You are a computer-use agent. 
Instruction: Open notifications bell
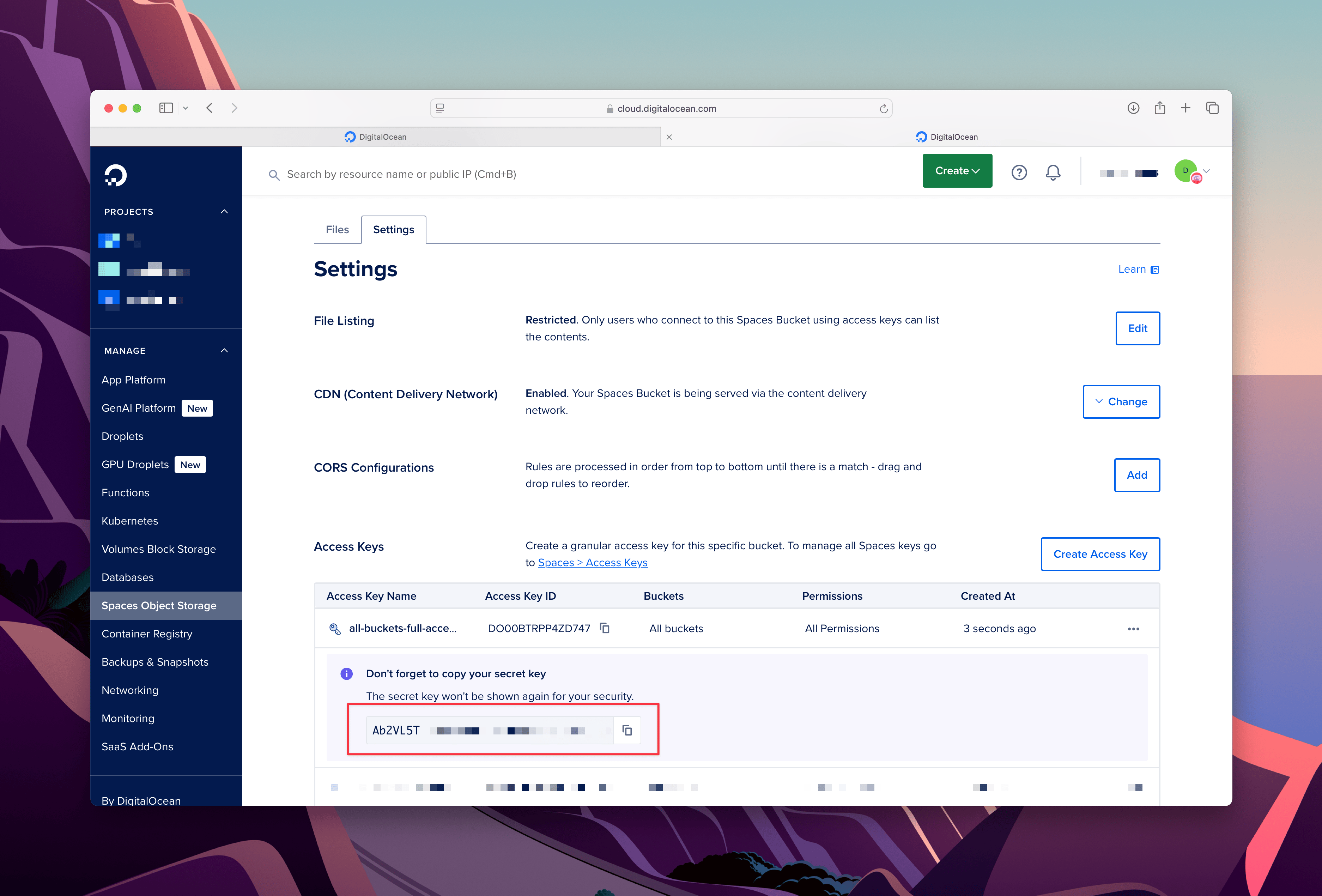click(1053, 172)
